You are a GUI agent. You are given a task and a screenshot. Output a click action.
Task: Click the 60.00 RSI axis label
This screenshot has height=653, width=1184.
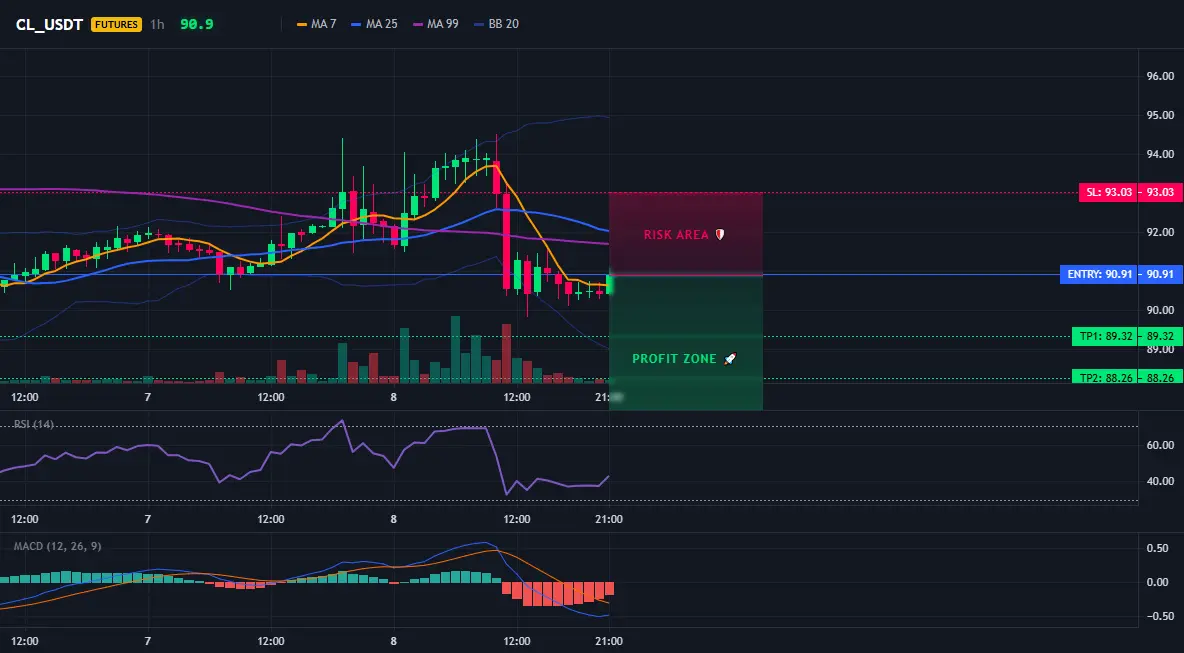1161,445
